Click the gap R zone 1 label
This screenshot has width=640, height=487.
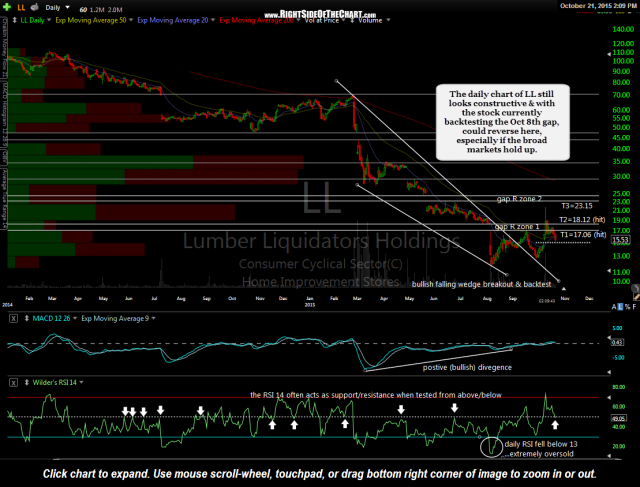coord(517,227)
